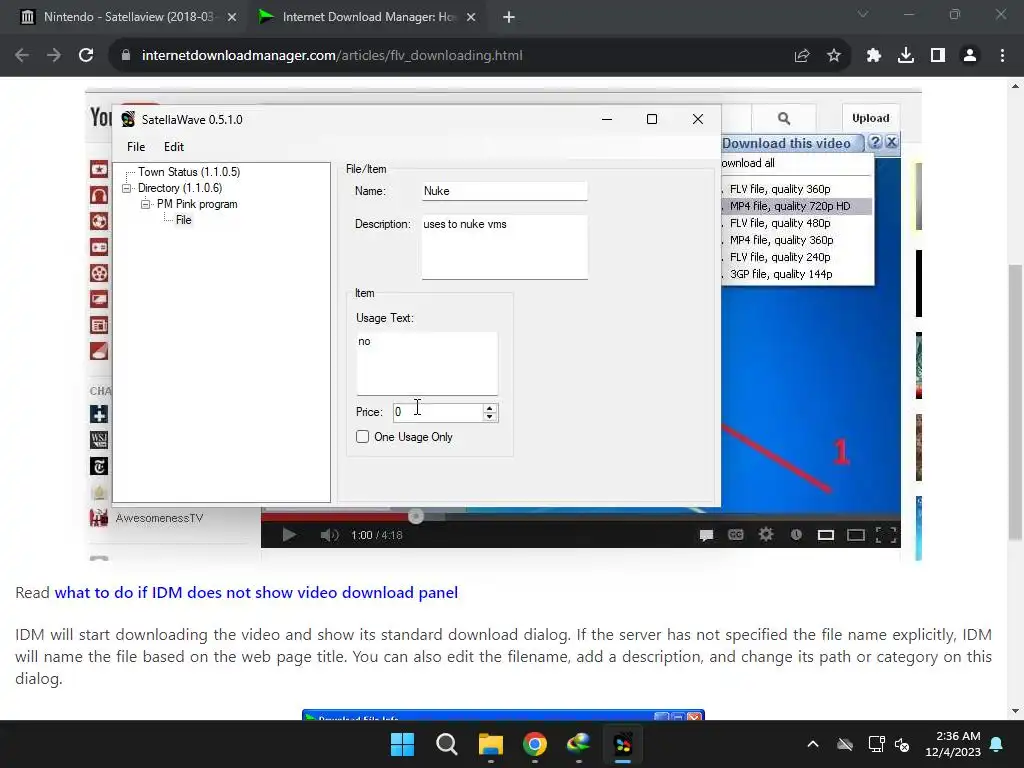Click the Price number field

(x=438, y=412)
